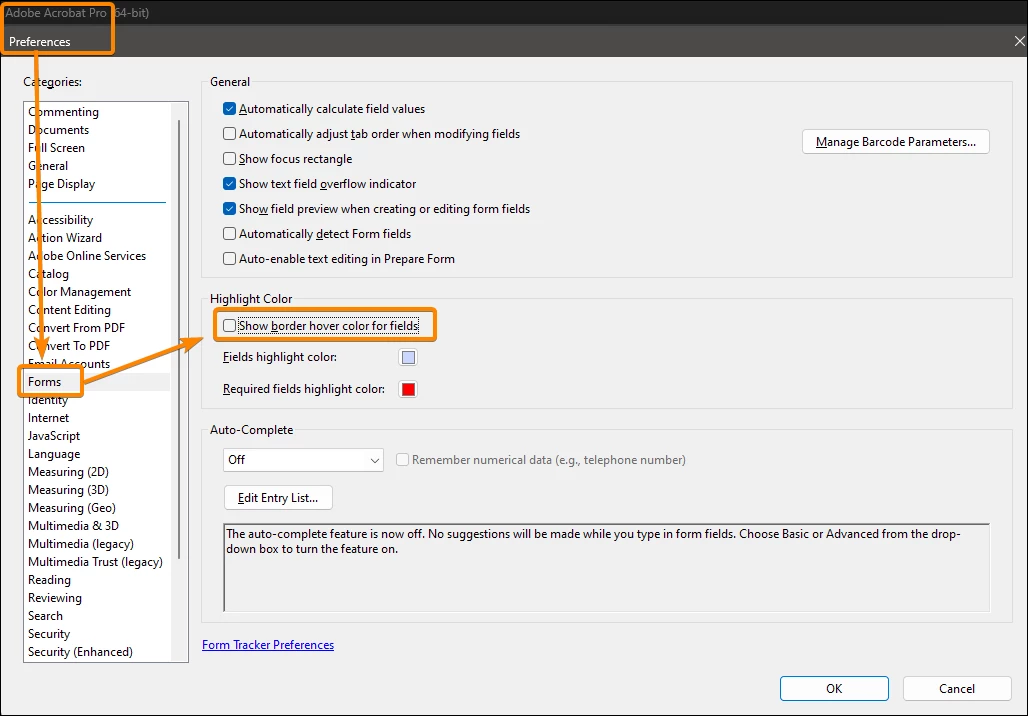Screen dimensions: 1028x716
Task: Click the auto-complete description text box
Action: click(x=606, y=568)
